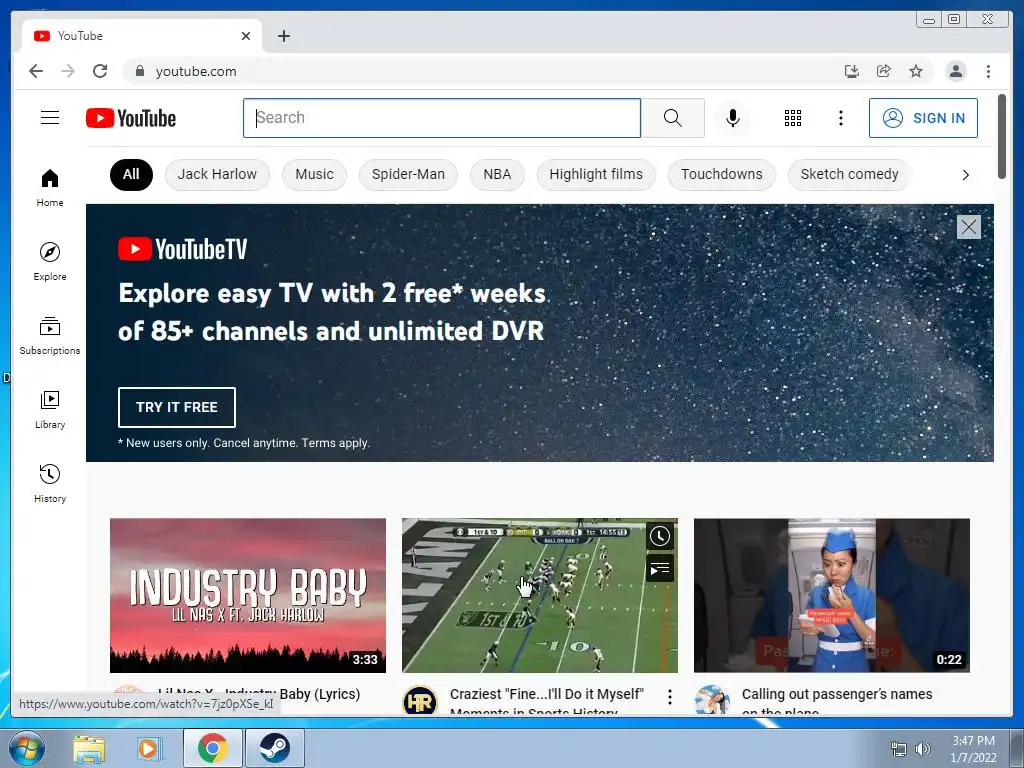The height and width of the screenshot is (768, 1024).
Task: Go to Home in sidebar
Action: pyautogui.click(x=50, y=188)
